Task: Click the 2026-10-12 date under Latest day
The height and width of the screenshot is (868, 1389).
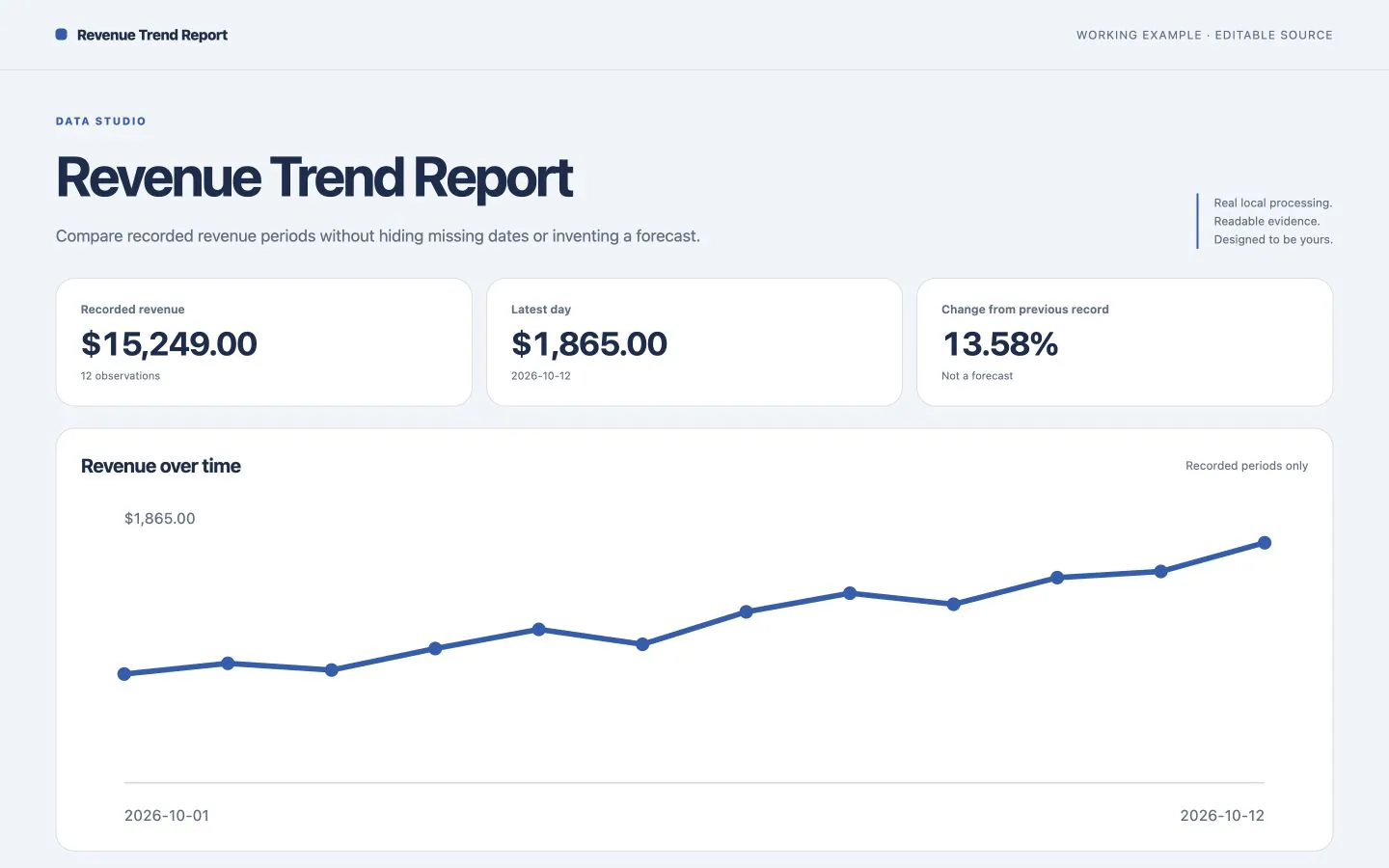Action: (541, 376)
